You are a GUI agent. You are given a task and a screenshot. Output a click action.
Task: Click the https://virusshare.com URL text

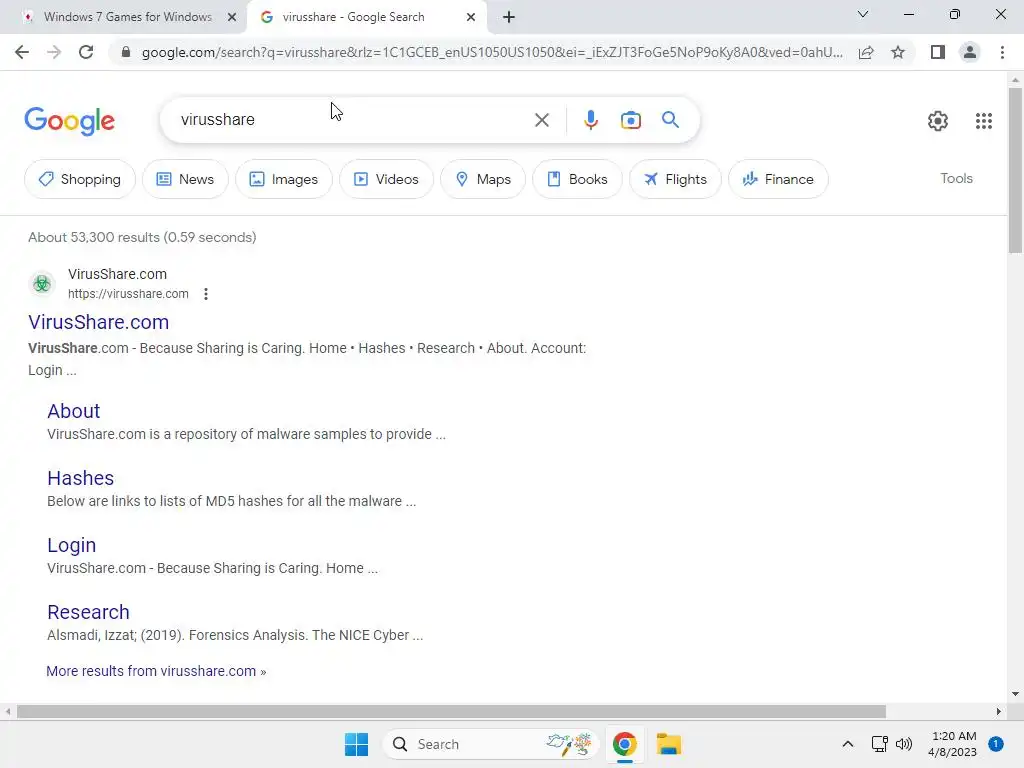pyautogui.click(x=128, y=294)
